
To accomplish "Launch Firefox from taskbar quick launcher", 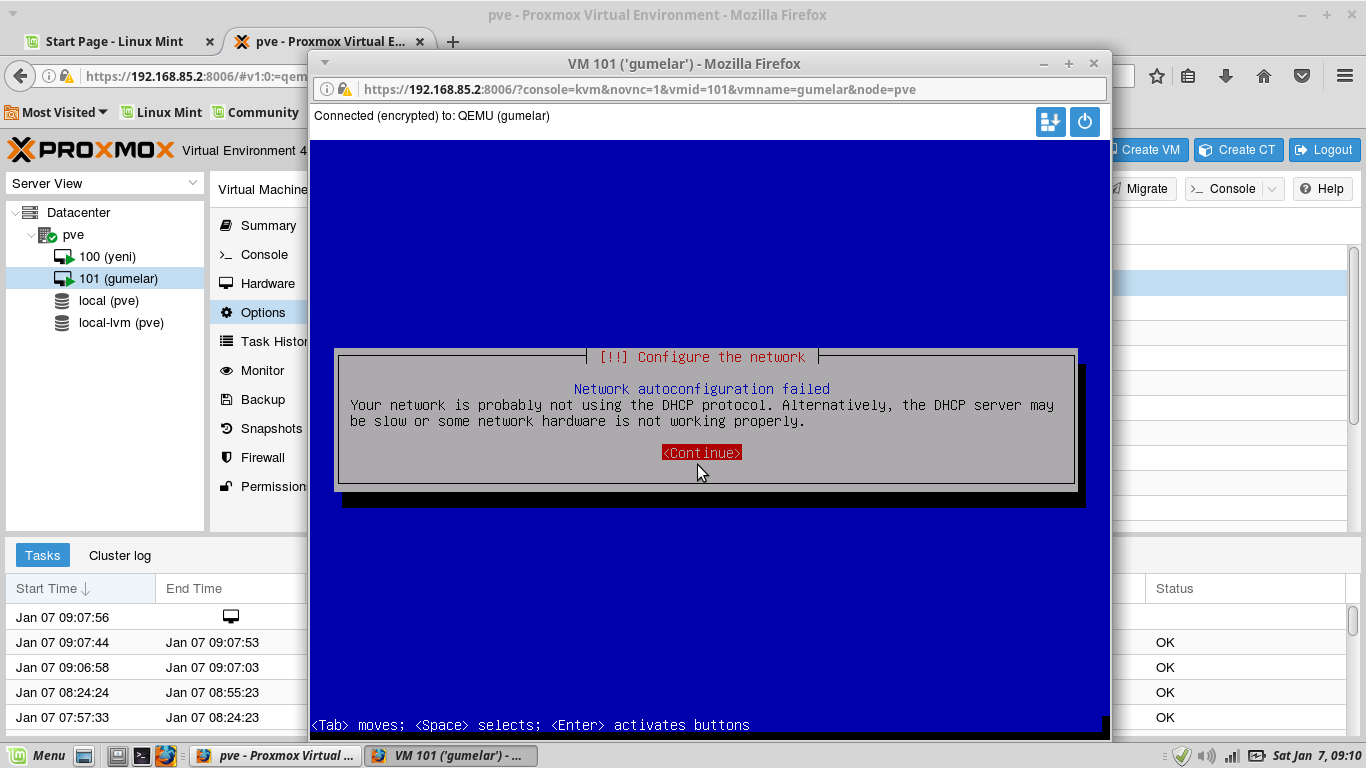I will point(166,756).
